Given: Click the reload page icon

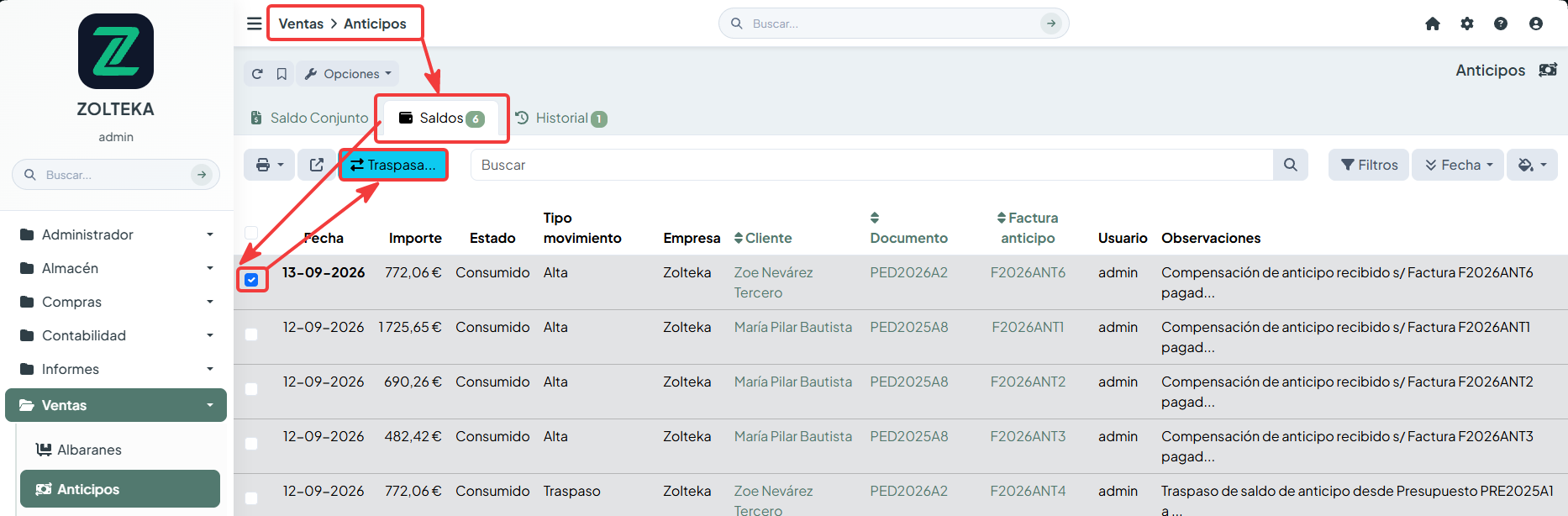Looking at the screenshot, I should [x=257, y=74].
